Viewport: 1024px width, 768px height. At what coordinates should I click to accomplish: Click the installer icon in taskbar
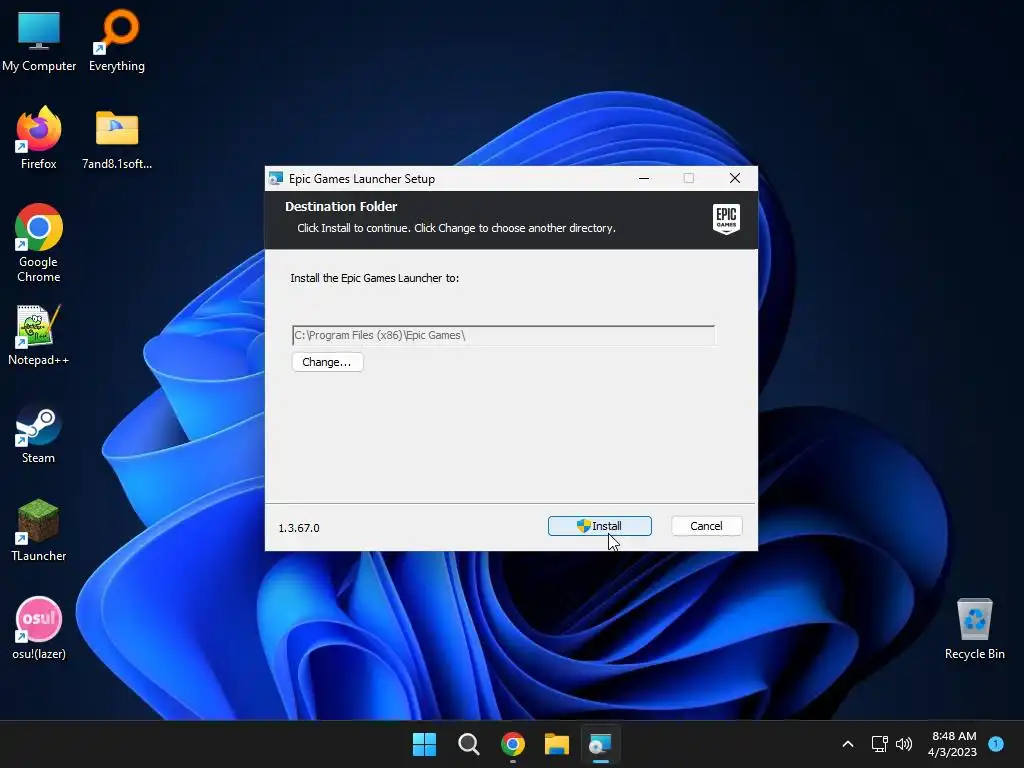[601, 744]
